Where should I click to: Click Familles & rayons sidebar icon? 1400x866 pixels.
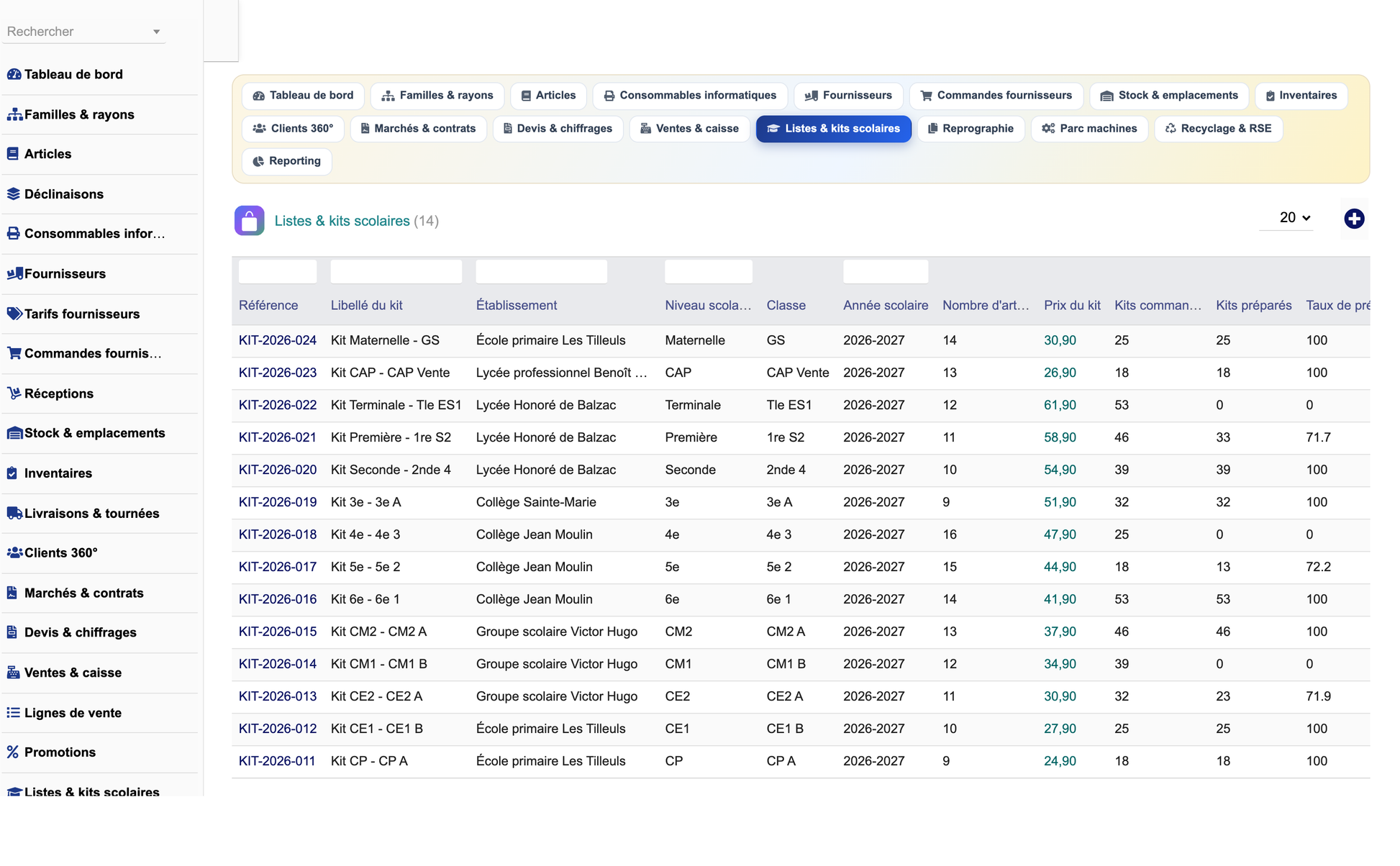point(14,114)
